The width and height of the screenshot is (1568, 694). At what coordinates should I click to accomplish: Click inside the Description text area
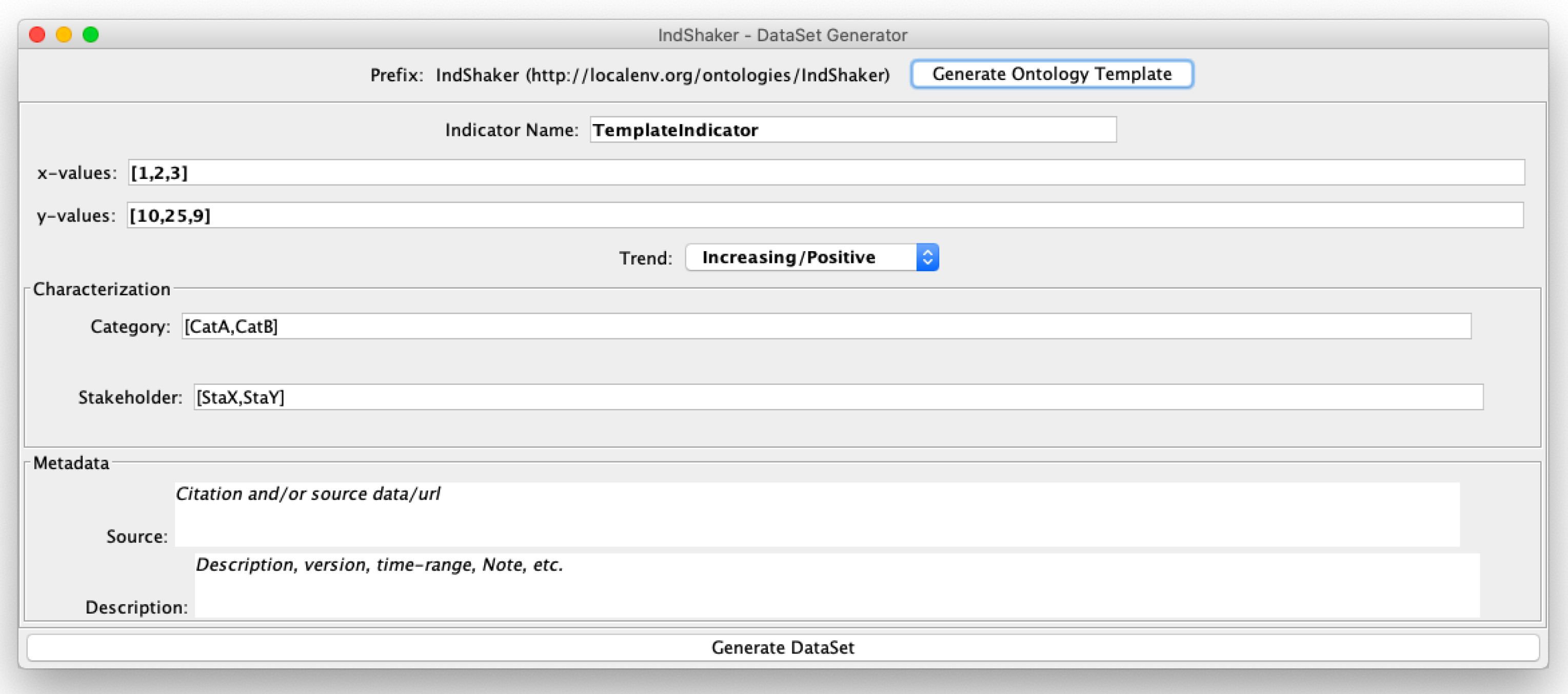(x=837, y=585)
